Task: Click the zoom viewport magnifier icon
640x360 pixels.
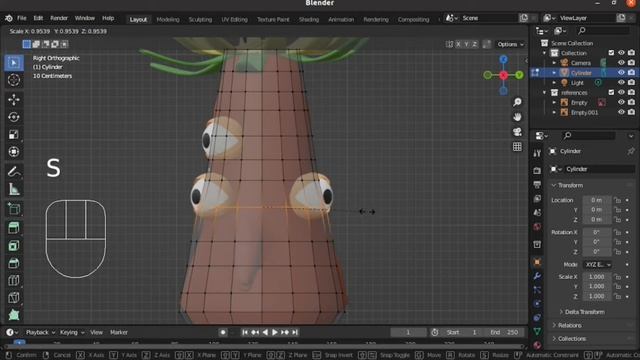Action: click(x=517, y=102)
